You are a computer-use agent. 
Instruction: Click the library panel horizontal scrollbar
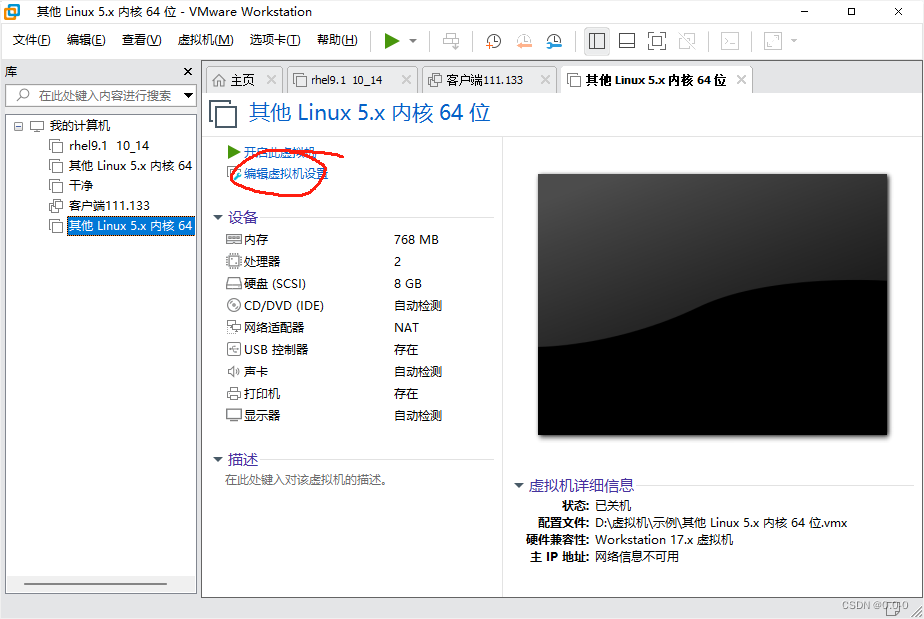95,584
